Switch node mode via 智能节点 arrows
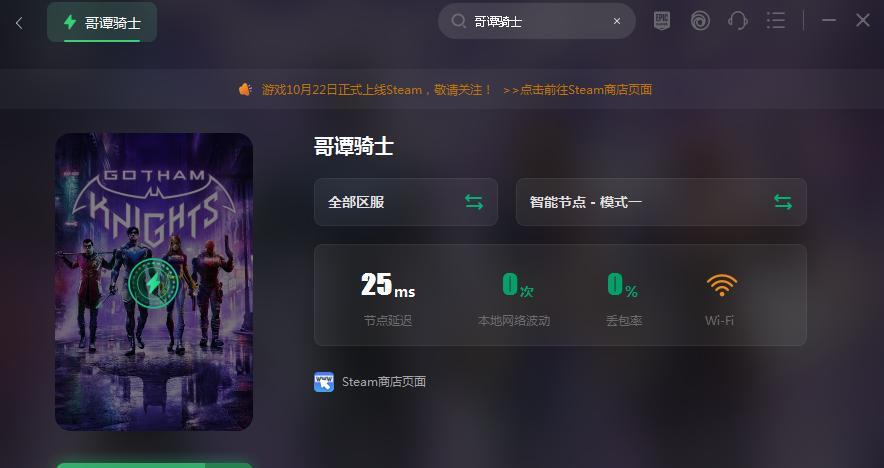 pyautogui.click(x=783, y=202)
